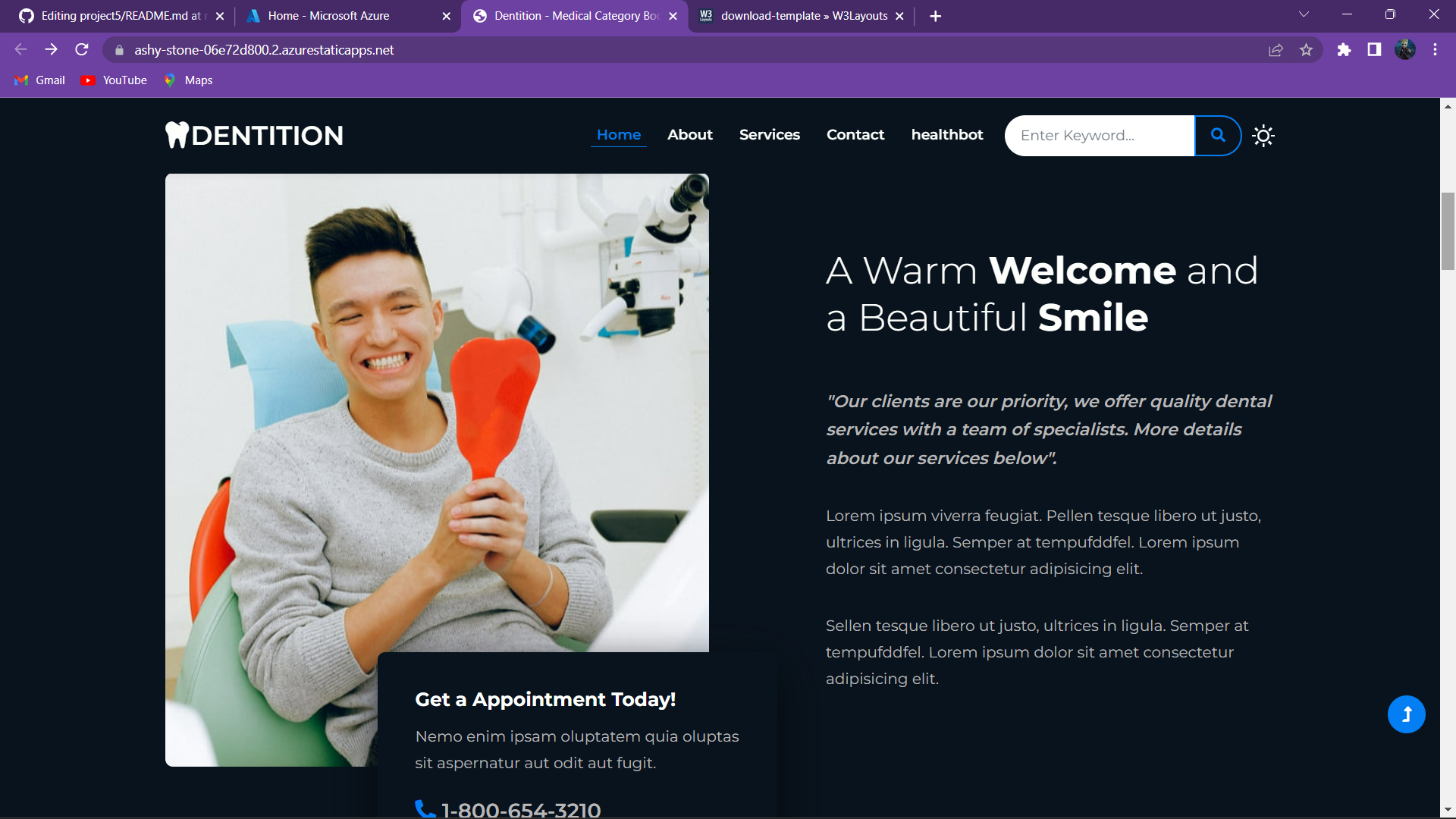Image resolution: width=1456 pixels, height=819 pixels.
Task: Open Chrome side panel icon
Action: (x=1374, y=50)
